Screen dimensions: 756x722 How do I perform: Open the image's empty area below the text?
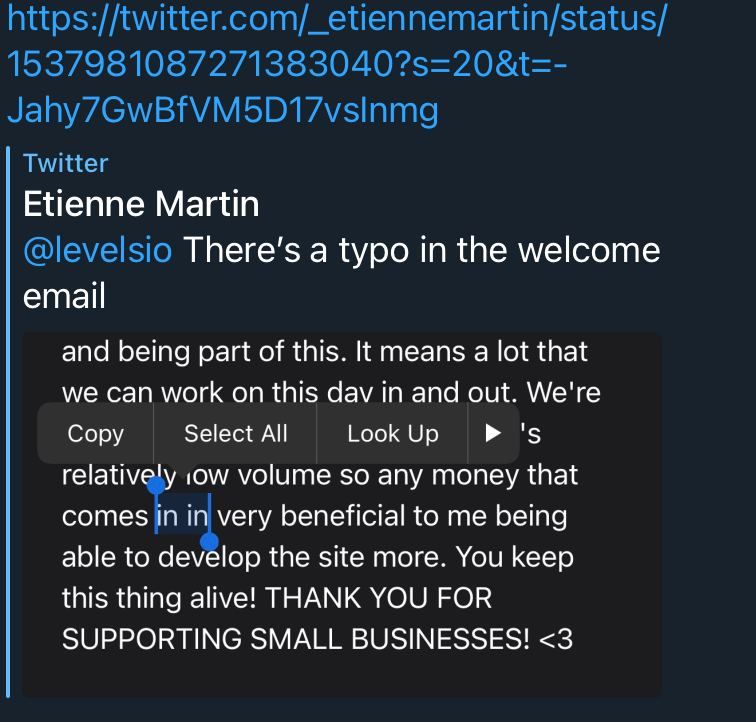tap(341, 675)
